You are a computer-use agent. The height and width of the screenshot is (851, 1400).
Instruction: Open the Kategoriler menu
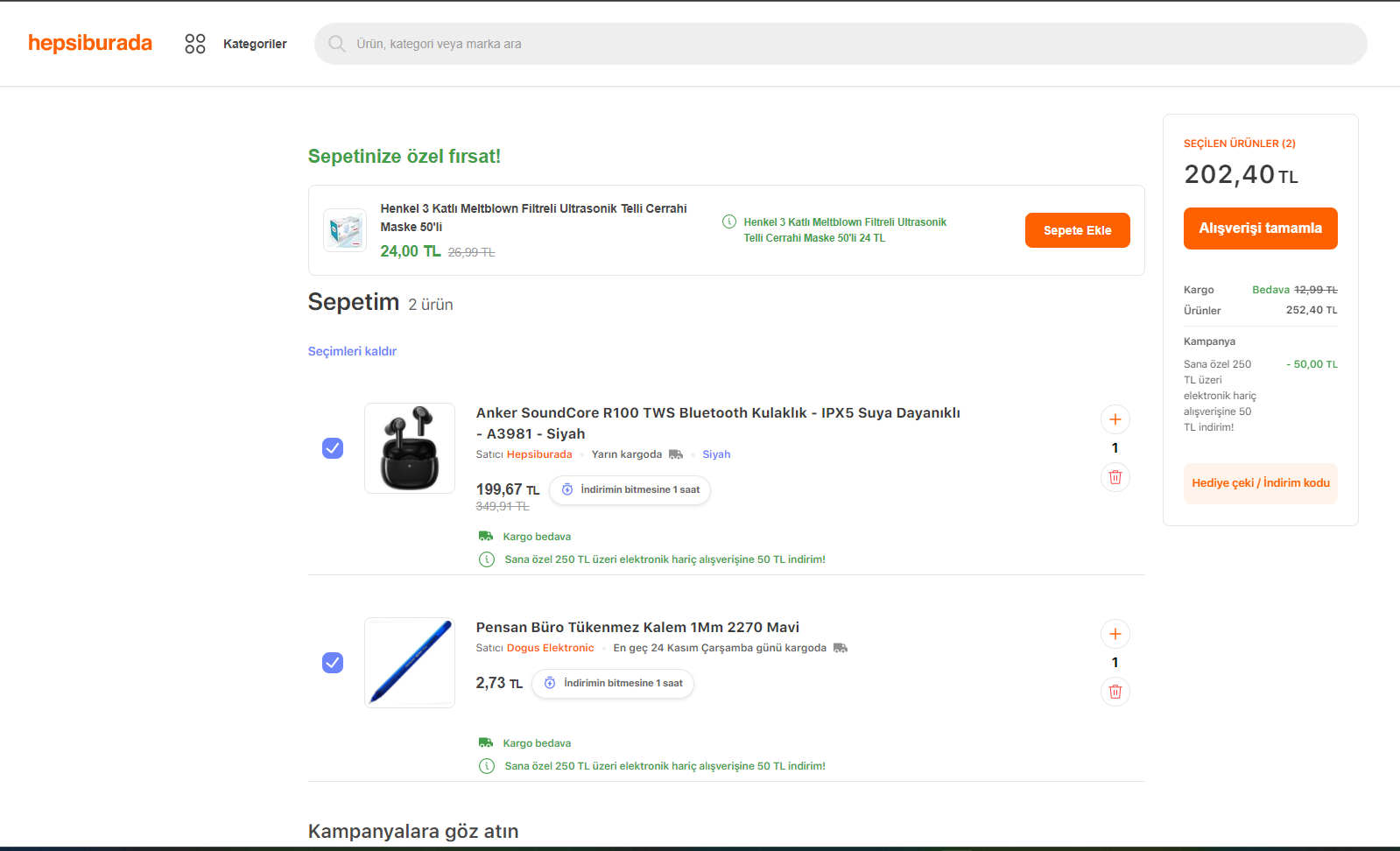coord(236,44)
